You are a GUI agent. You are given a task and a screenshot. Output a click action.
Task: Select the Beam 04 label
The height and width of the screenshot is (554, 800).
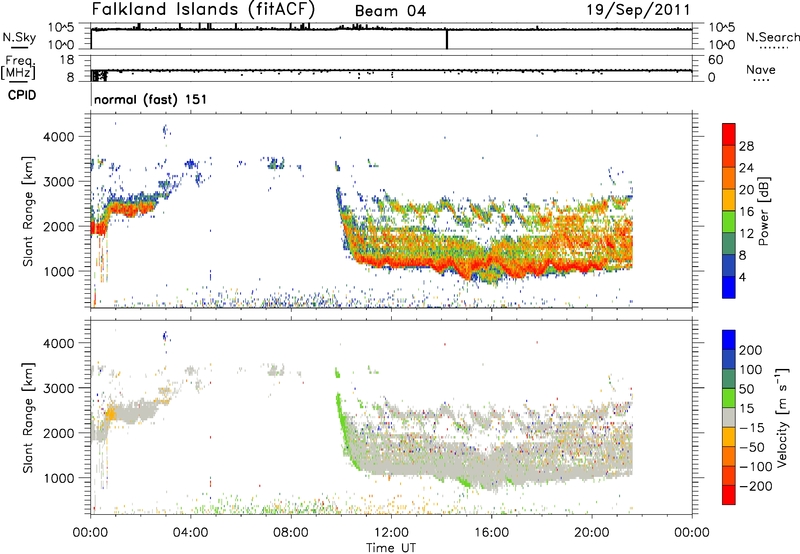(390, 11)
